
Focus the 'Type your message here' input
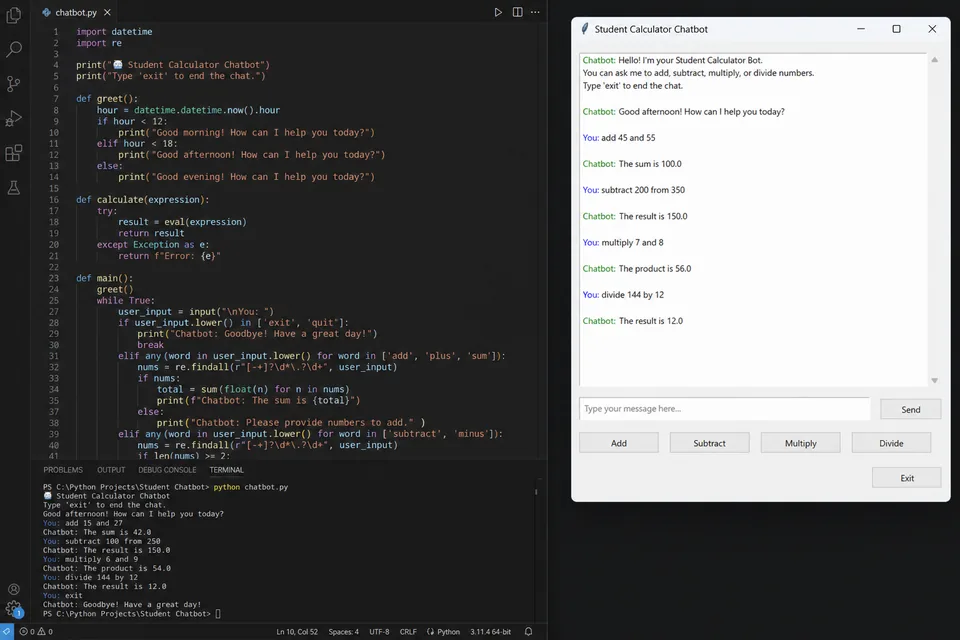[x=724, y=408]
